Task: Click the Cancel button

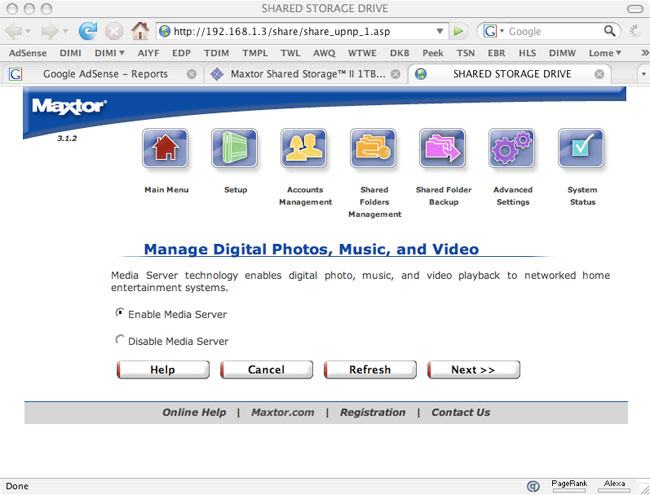Action: pos(267,369)
